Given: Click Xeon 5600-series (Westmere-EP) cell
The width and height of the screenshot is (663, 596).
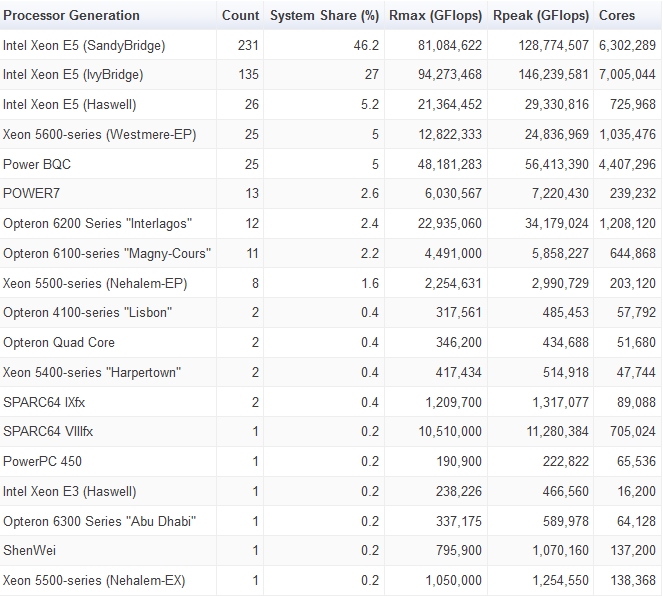Looking at the screenshot, I should [100, 134].
